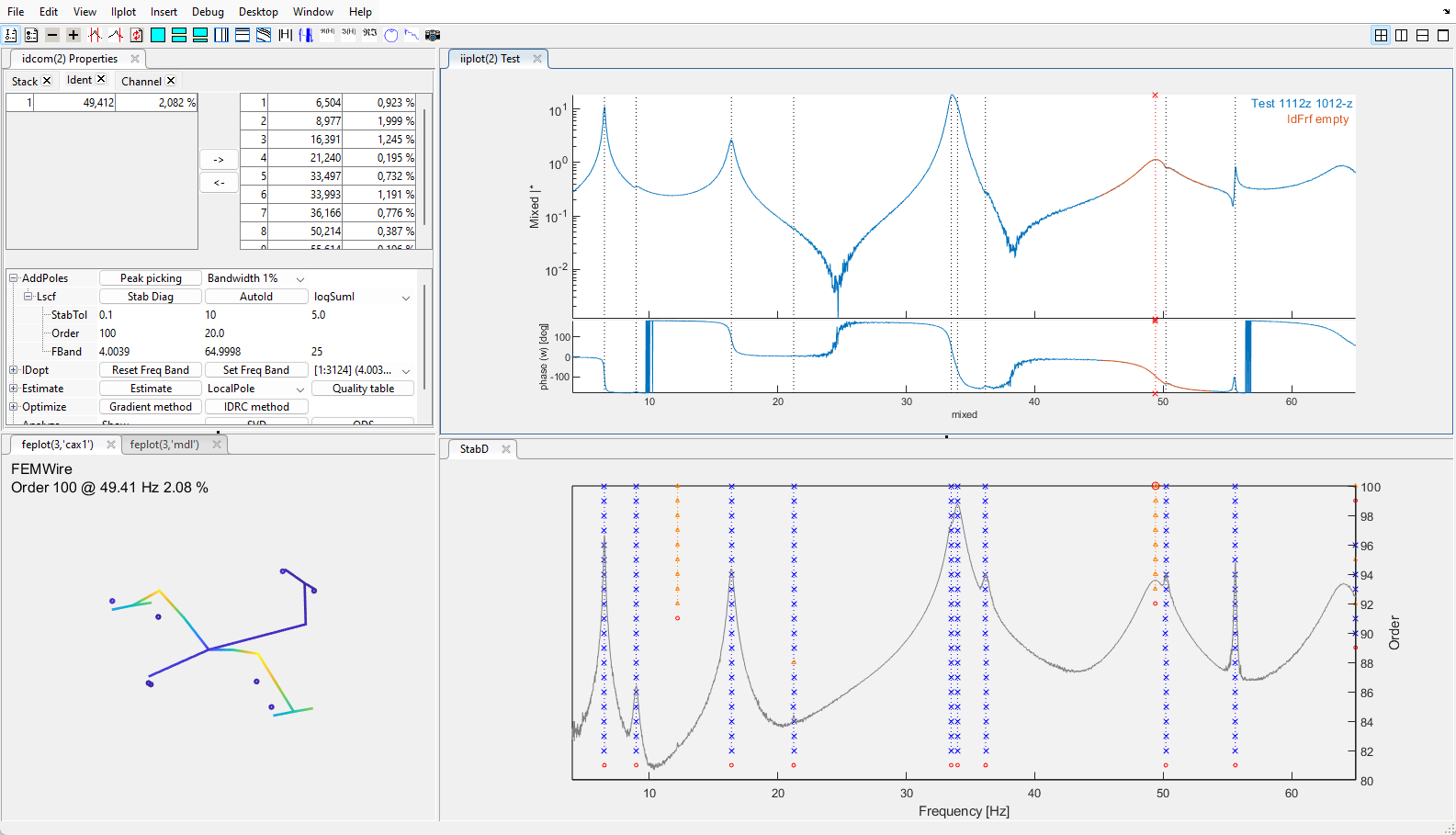Switch to the four-pane tiled layout
The height and width of the screenshot is (835, 1456).
coord(1381,35)
